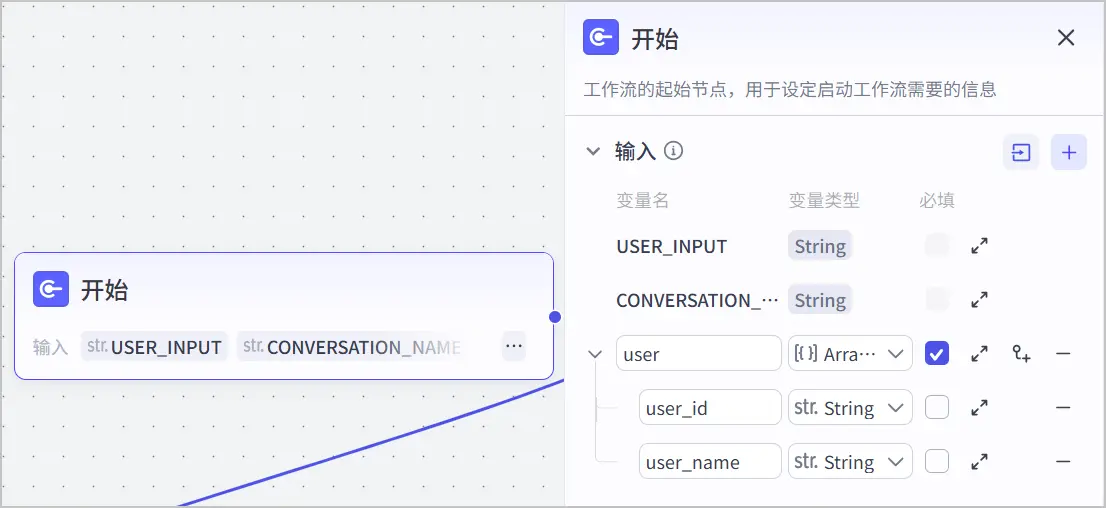1106x508 pixels.
Task: Click the 输入 section heading in the panel
Action: coord(636,151)
